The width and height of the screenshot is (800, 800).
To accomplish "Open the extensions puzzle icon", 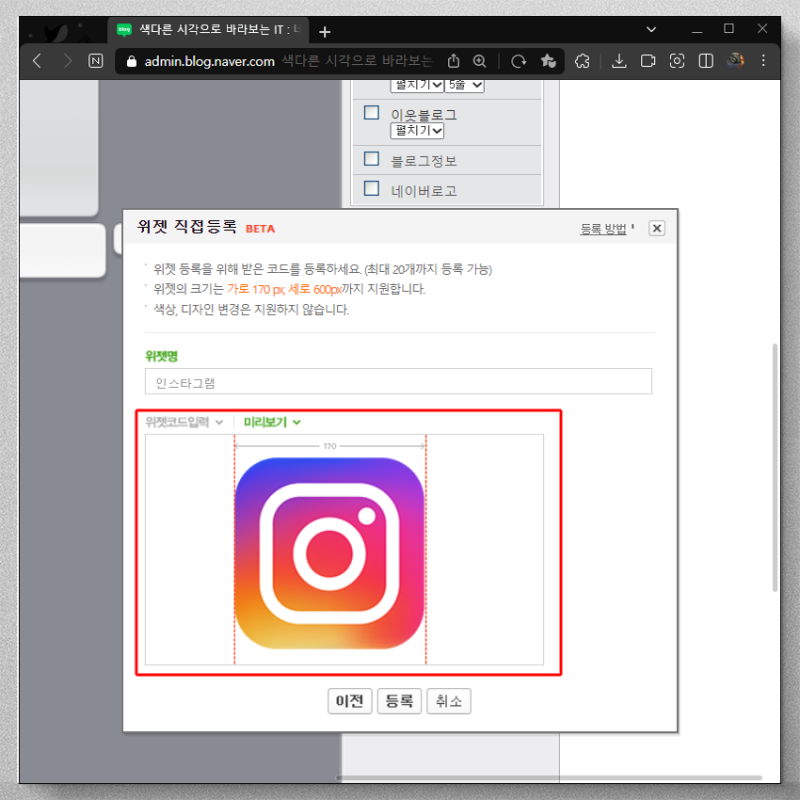I will coord(582,61).
